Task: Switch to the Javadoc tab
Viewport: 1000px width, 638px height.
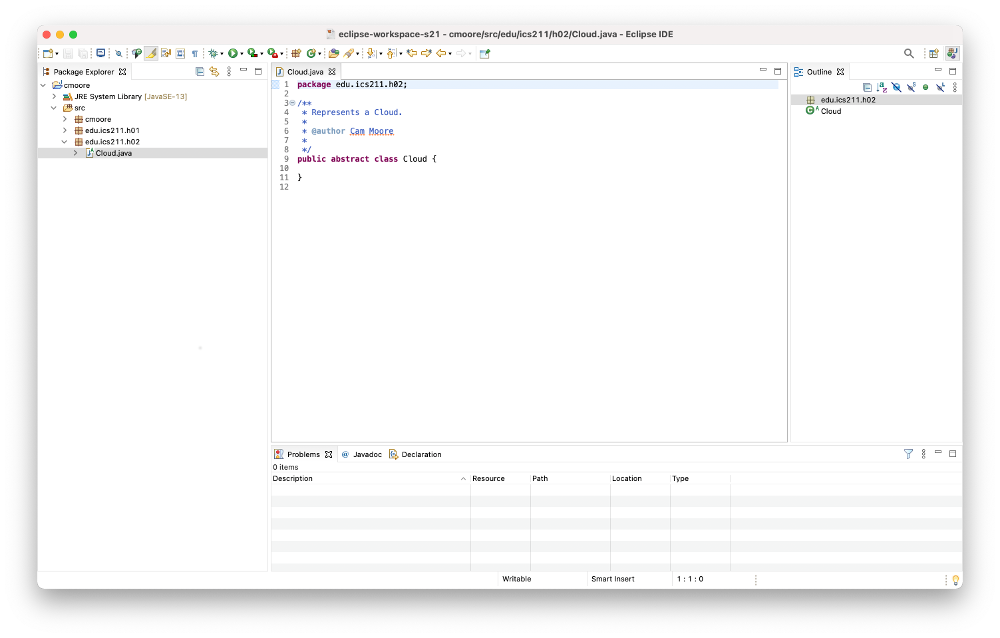Action: [x=366, y=454]
